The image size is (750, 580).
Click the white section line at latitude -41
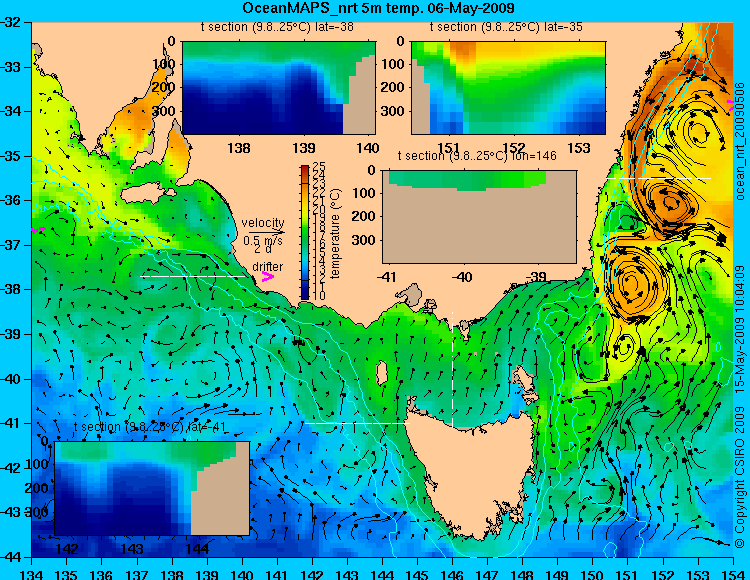click(357, 423)
